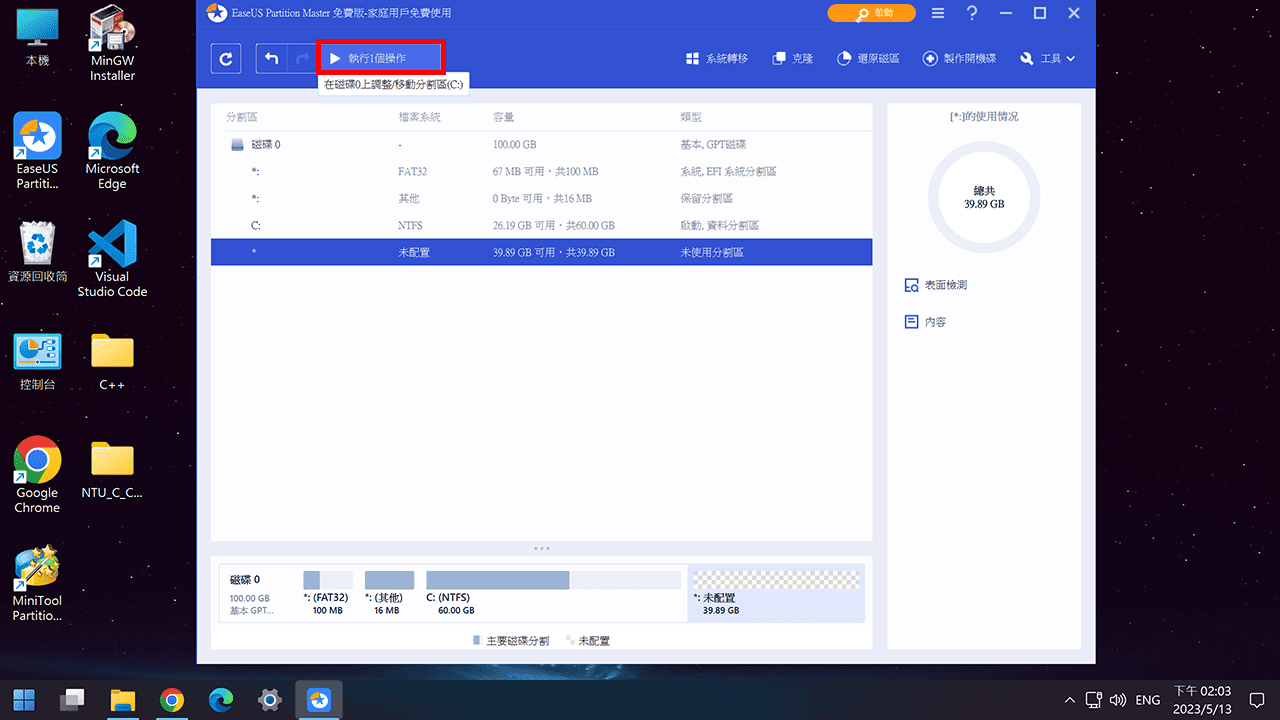
Task: Open the 工具 tools dropdown
Action: (1047, 58)
